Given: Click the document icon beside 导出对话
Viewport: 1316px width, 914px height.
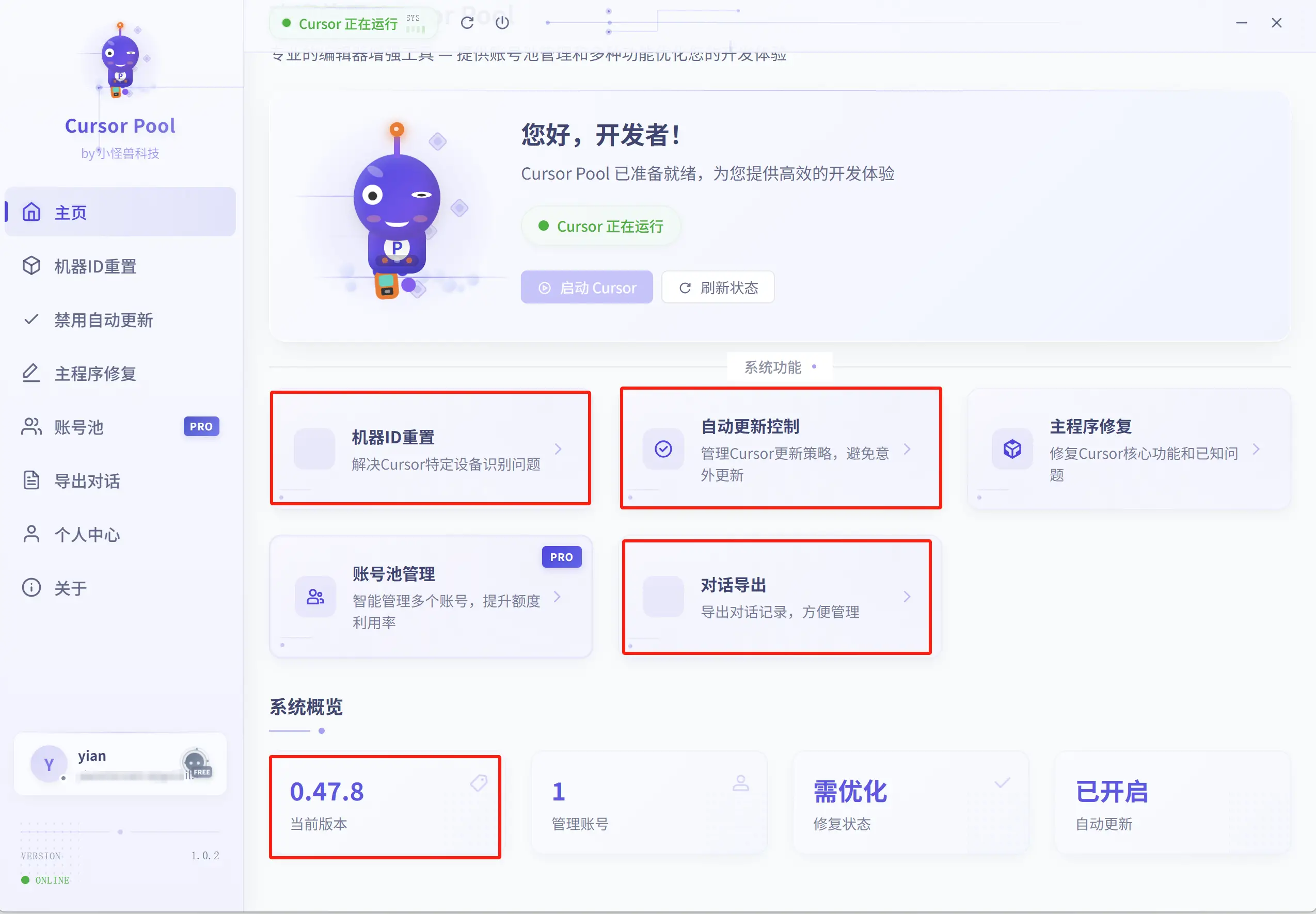Looking at the screenshot, I should point(31,480).
